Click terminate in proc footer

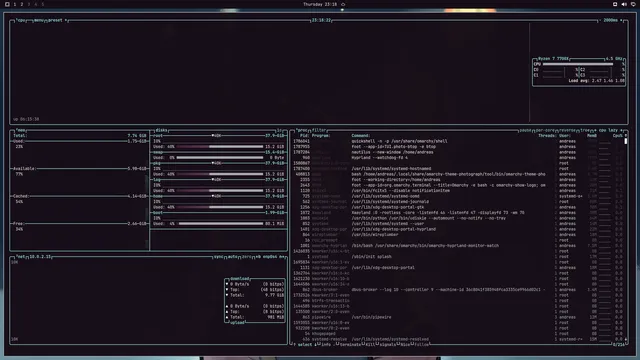click(350, 344)
